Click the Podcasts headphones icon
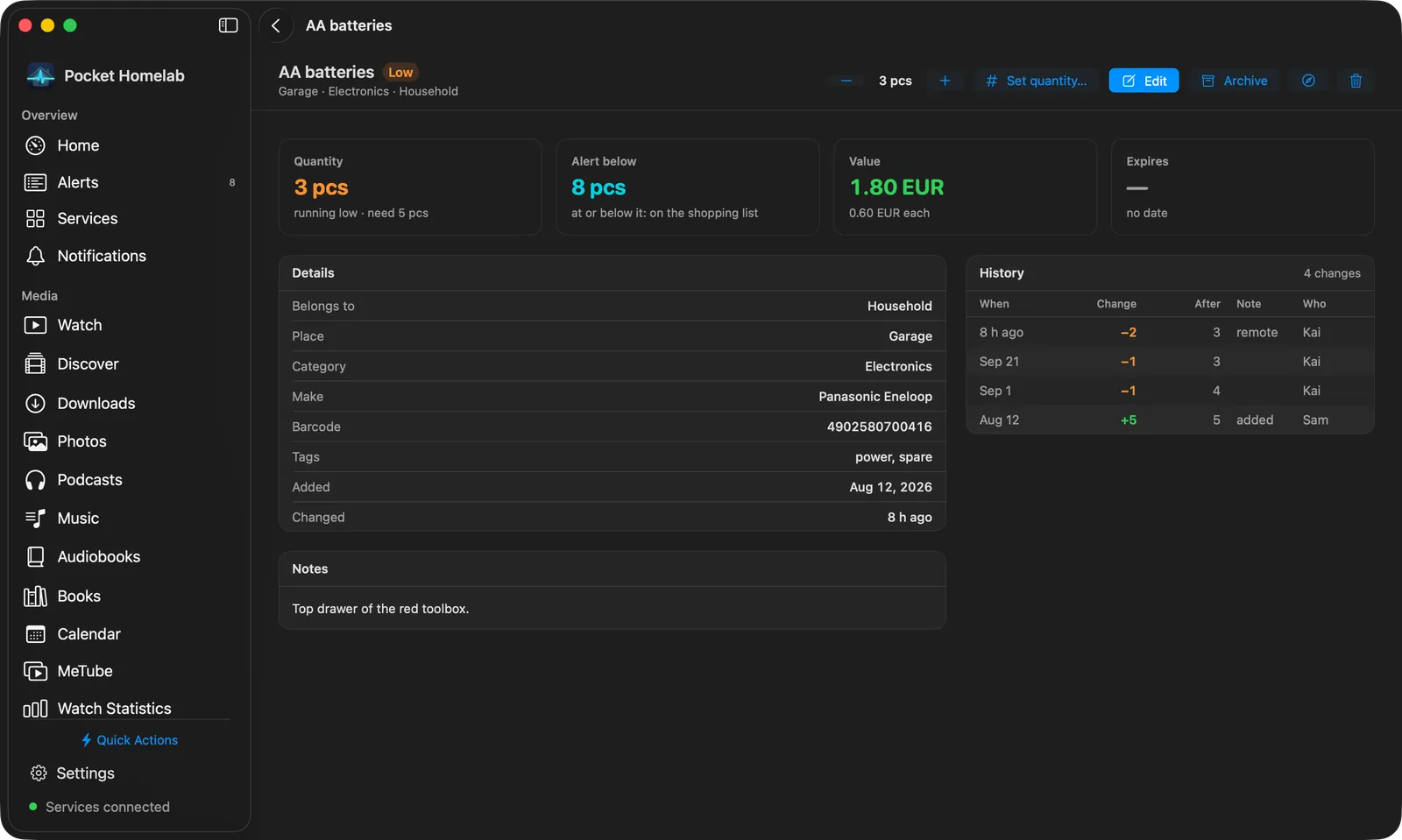 pos(35,480)
